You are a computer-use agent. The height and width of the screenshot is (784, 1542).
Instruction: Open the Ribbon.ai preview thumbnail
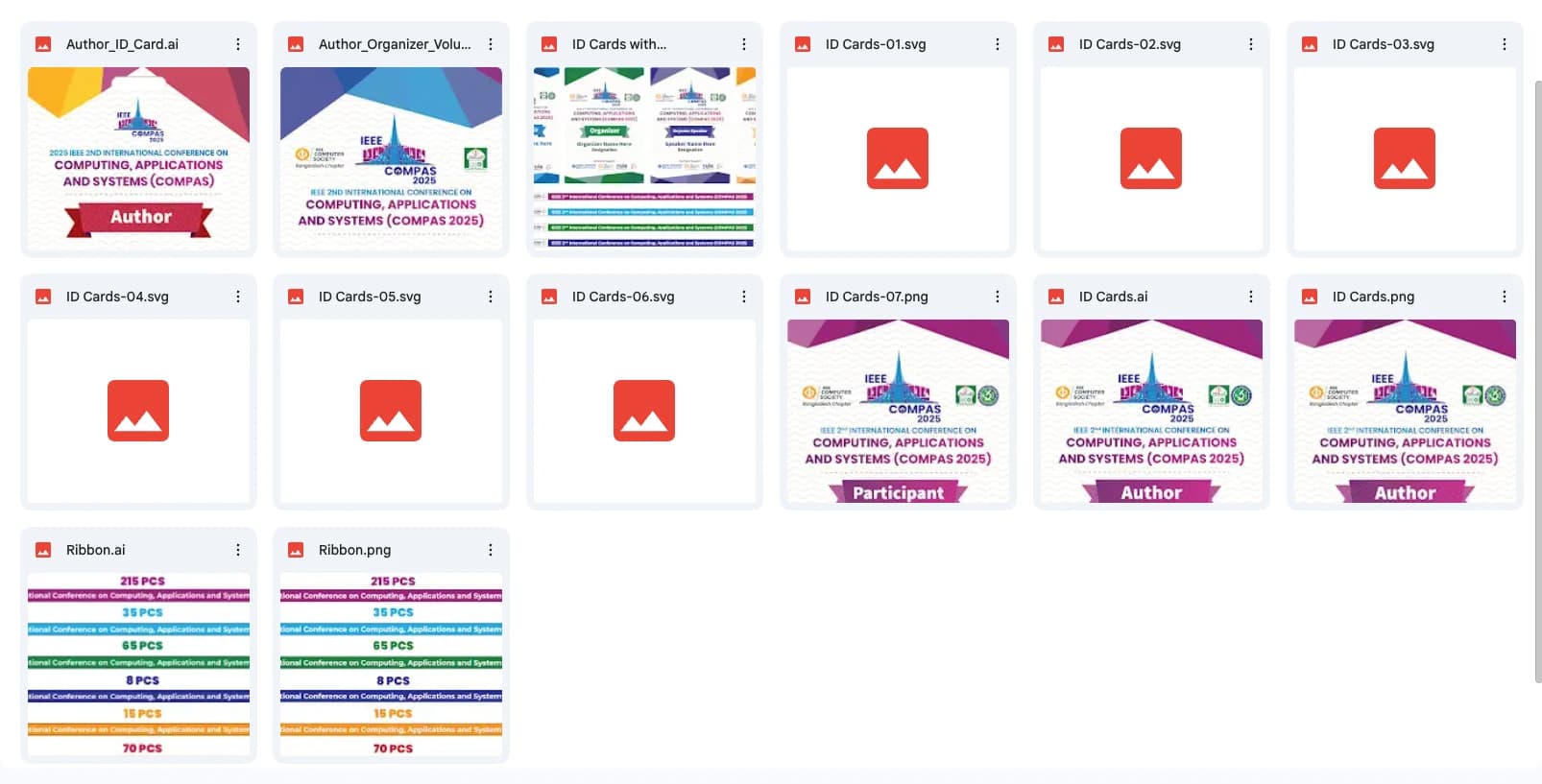click(x=138, y=664)
